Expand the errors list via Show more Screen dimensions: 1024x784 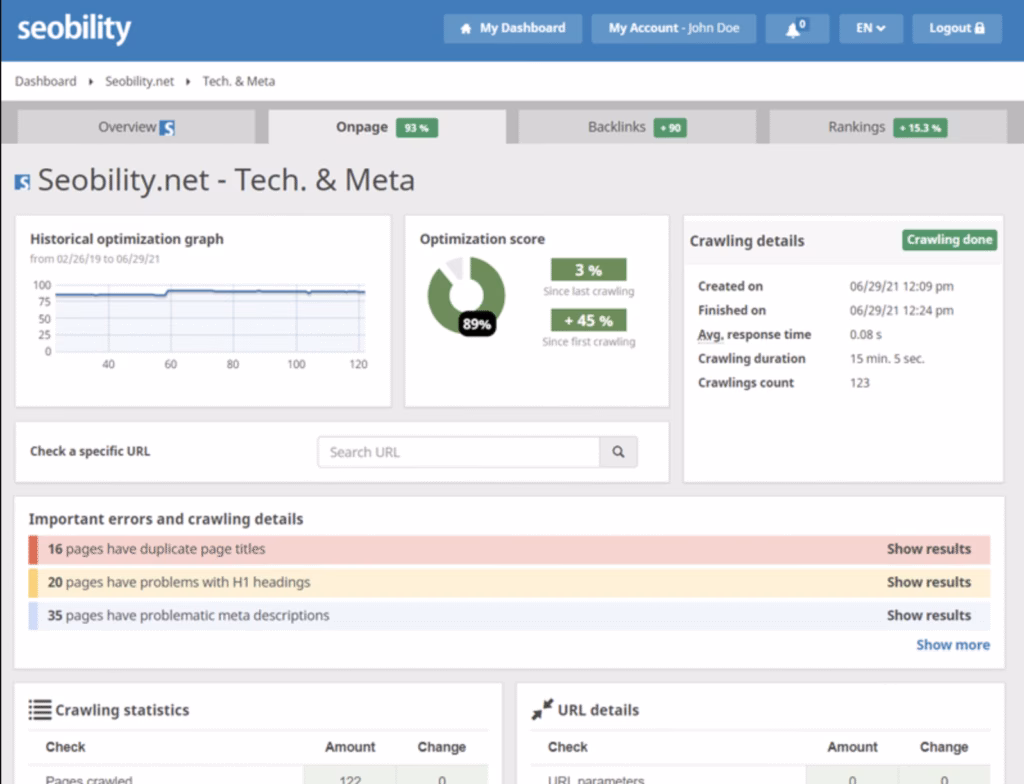tap(951, 645)
